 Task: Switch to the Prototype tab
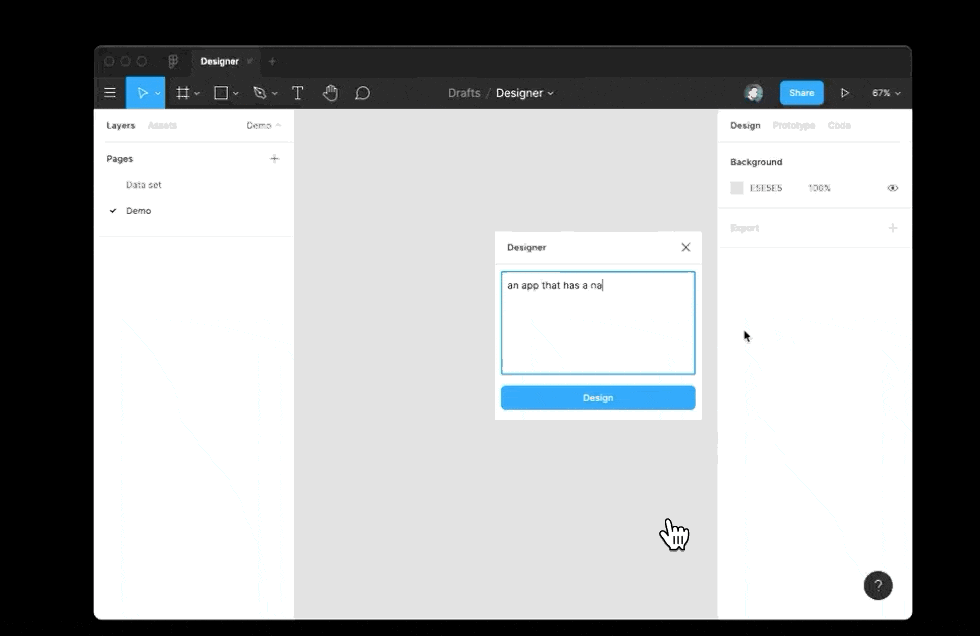coord(794,126)
